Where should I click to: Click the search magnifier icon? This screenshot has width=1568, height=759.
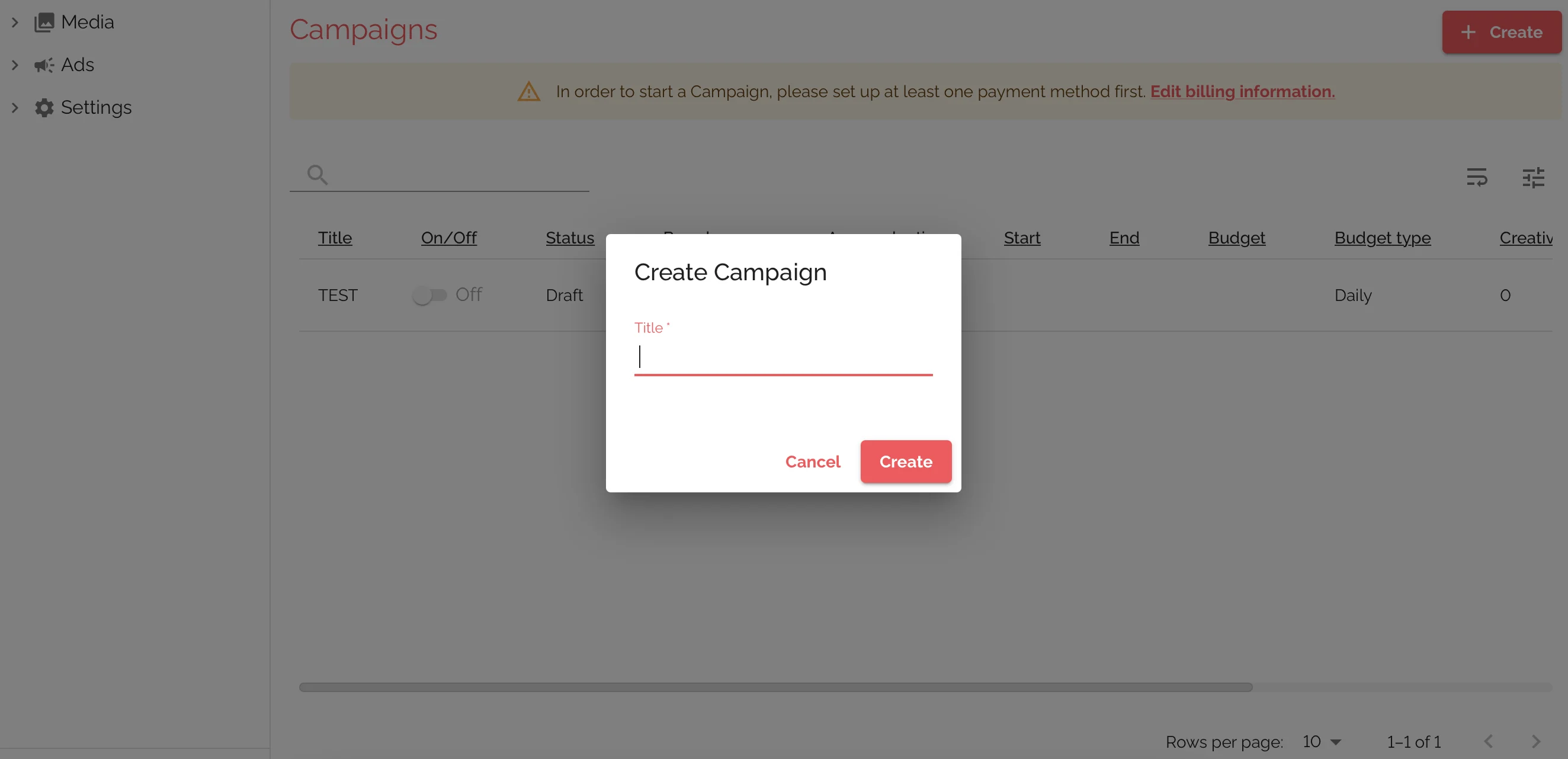317,175
